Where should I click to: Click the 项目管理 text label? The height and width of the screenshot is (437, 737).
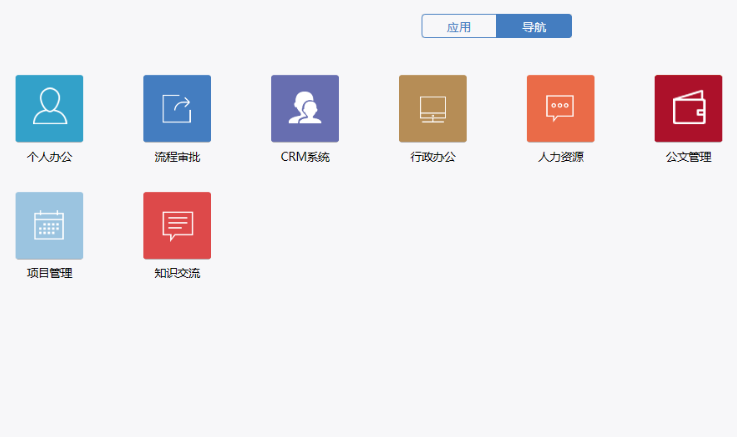49,273
